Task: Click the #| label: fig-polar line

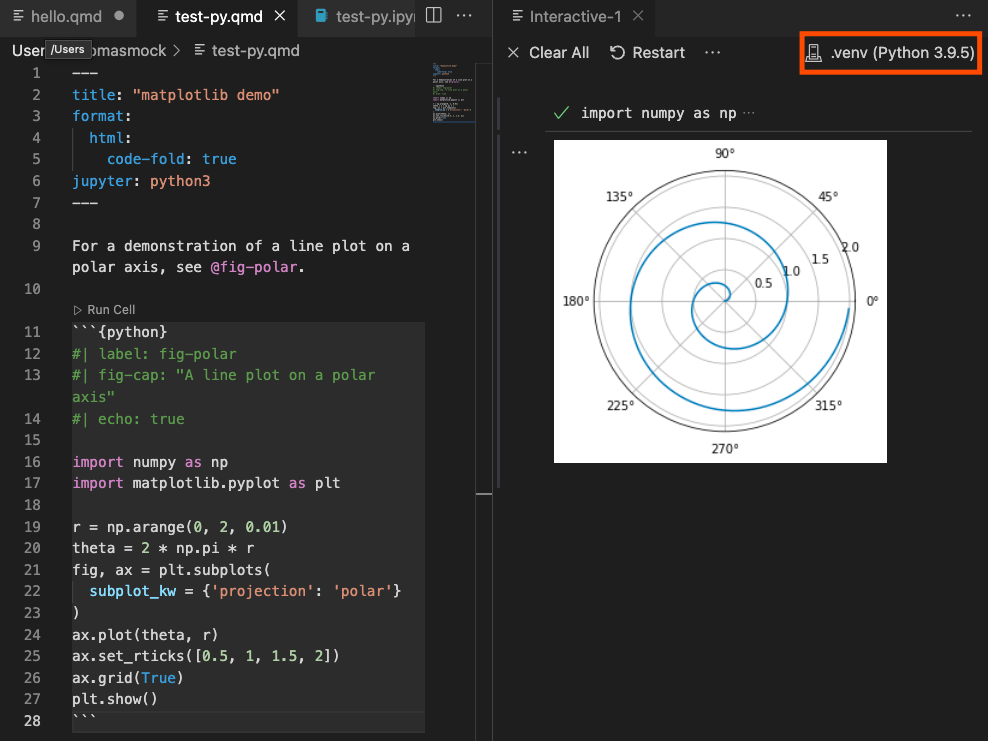Action: click(154, 354)
